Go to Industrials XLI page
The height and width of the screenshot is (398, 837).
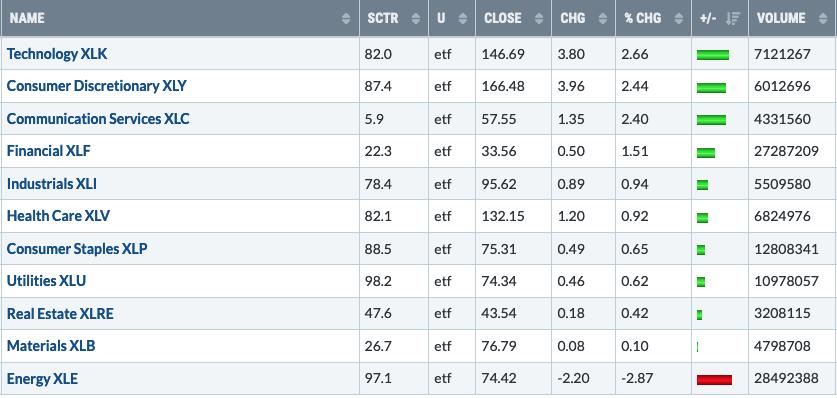pyautogui.click(x=52, y=184)
